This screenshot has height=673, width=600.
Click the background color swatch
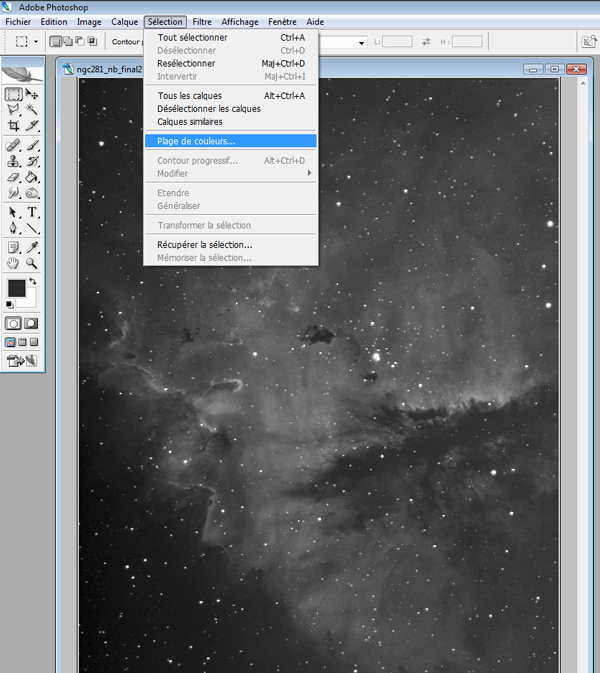coord(29,301)
